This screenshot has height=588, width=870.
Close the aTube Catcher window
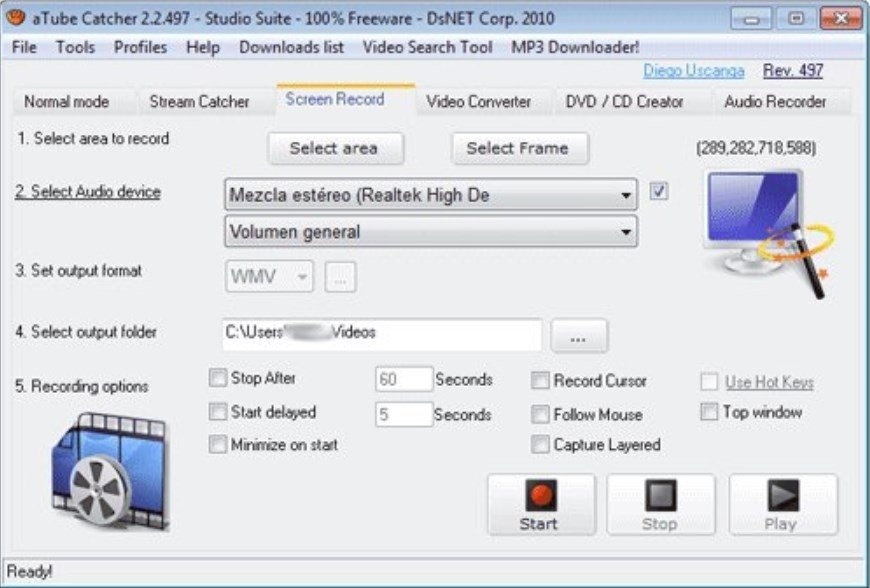pyautogui.click(x=841, y=19)
